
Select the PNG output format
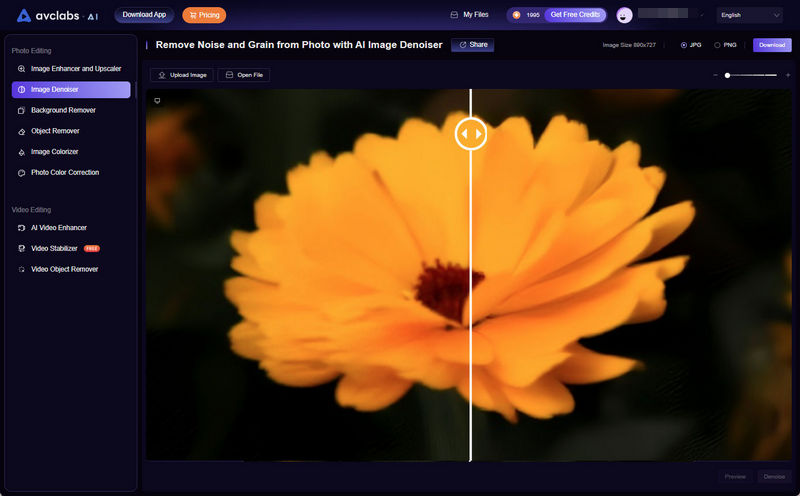[x=717, y=45]
